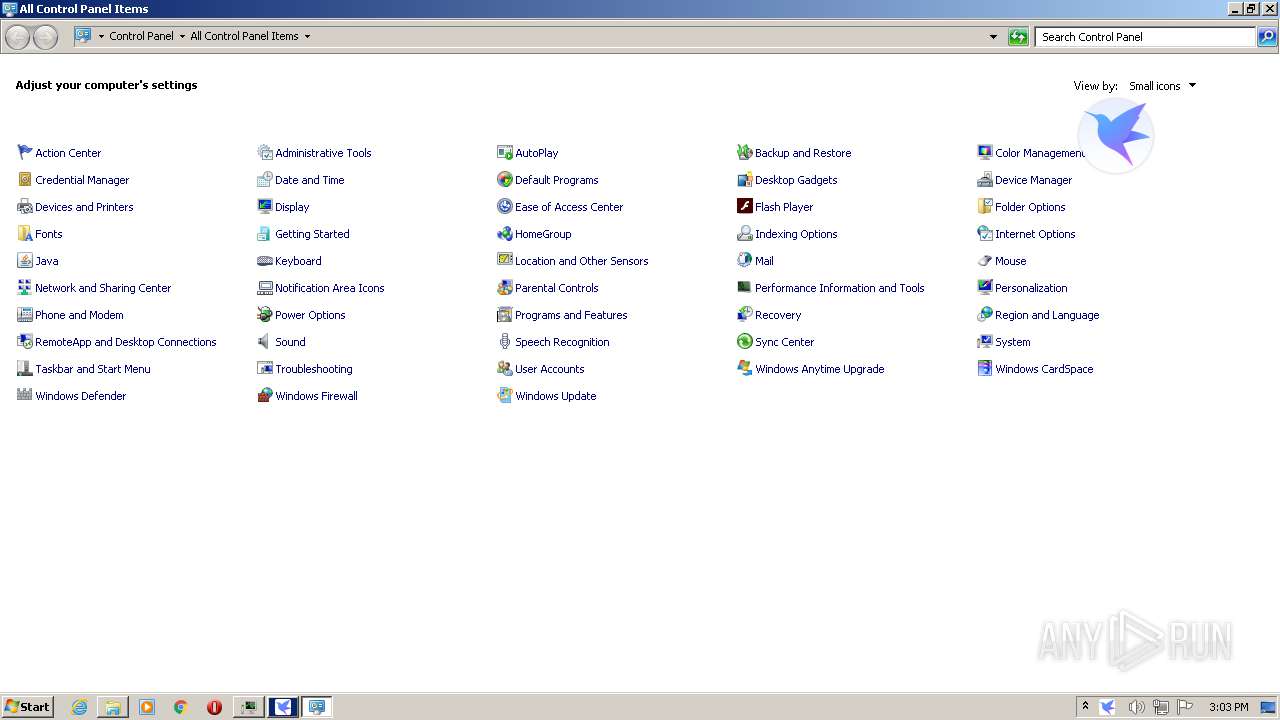This screenshot has height=720, width=1280.
Task: Click the taskbar clock showing 3:03 PM
Action: point(1228,707)
